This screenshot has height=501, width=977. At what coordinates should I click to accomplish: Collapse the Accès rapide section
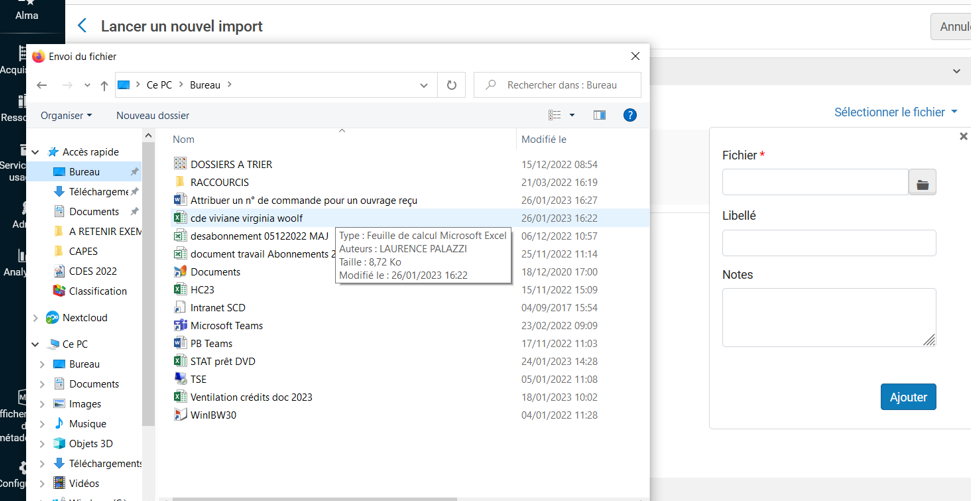tap(36, 152)
